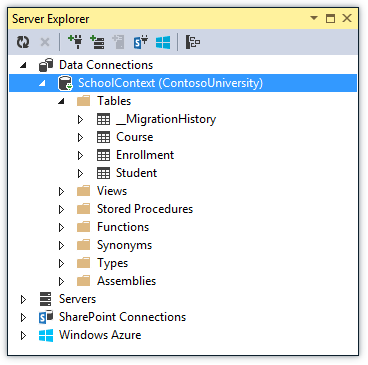Viewport: 368px width, 365px height.
Task: Click the Connect to Server icon
Action: click(97, 42)
